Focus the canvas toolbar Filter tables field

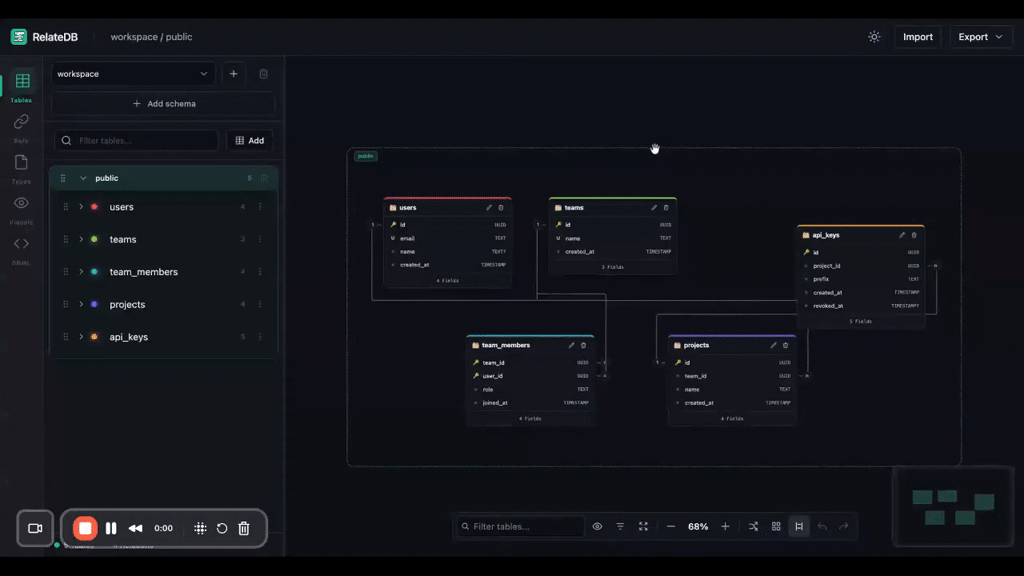(520, 526)
